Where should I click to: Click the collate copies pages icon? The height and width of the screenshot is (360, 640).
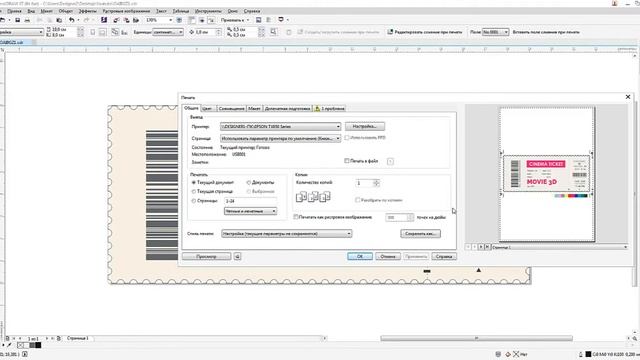coord(313,197)
